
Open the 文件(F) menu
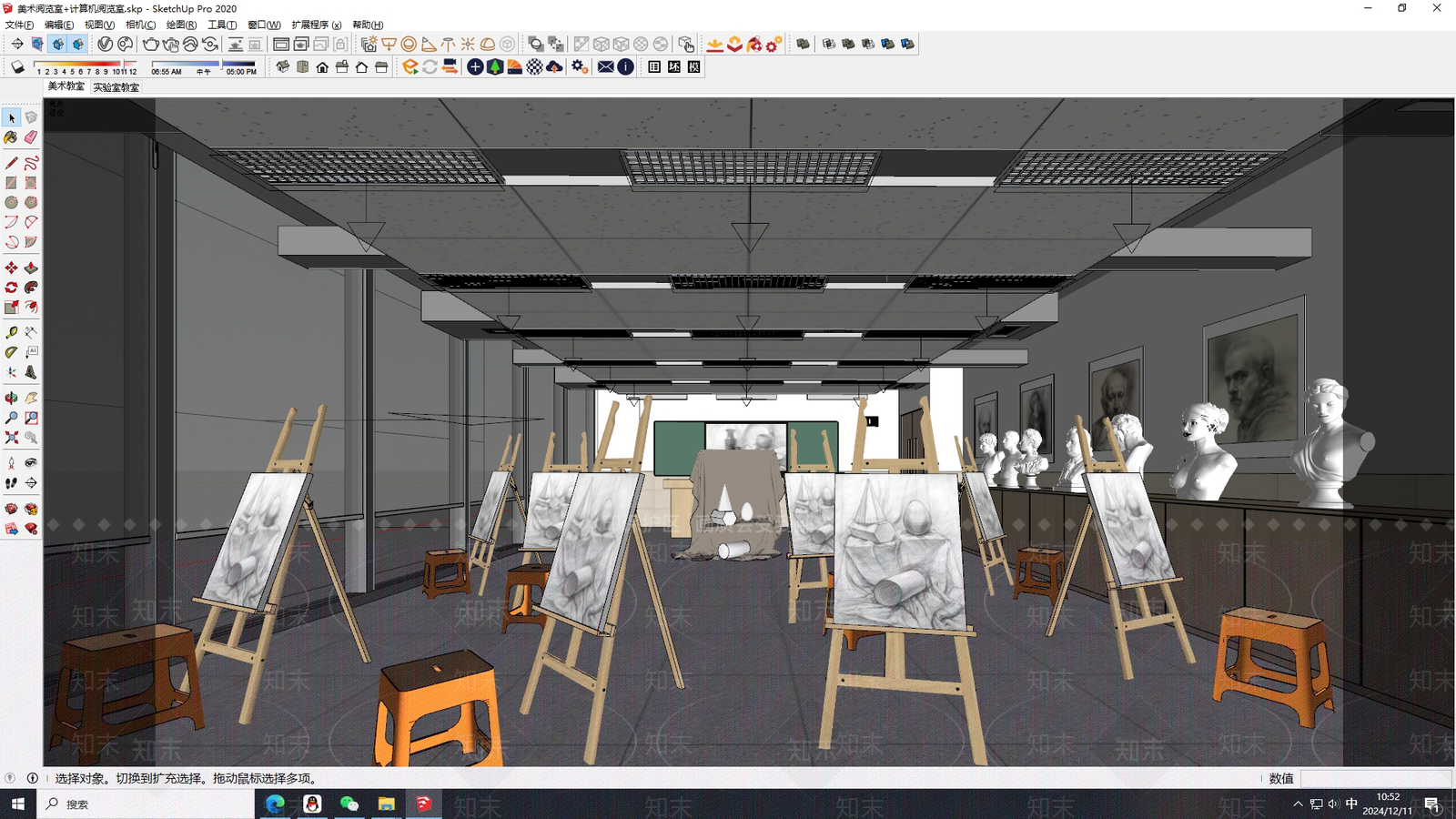[x=19, y=25]
